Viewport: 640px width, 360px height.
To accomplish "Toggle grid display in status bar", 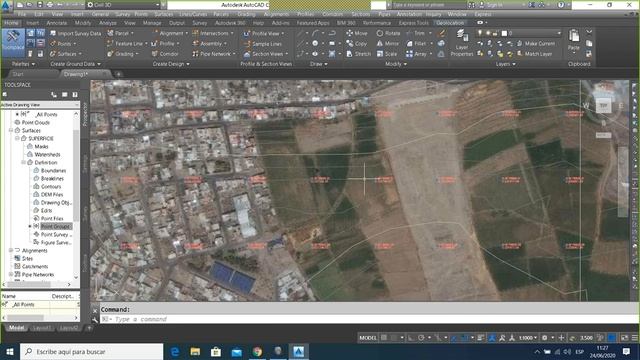I will pos(384,338).
